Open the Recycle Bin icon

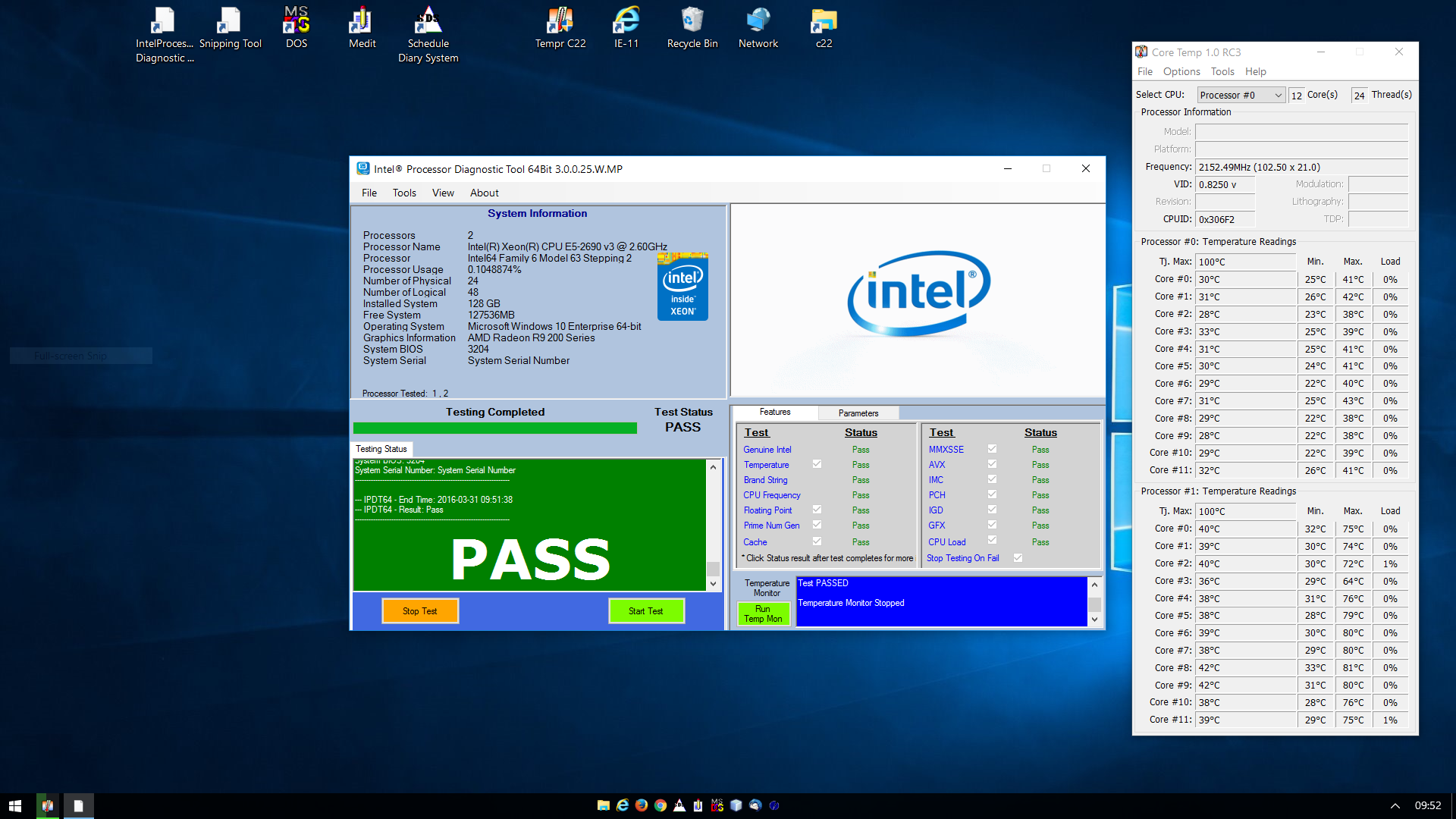click(692, 28)
